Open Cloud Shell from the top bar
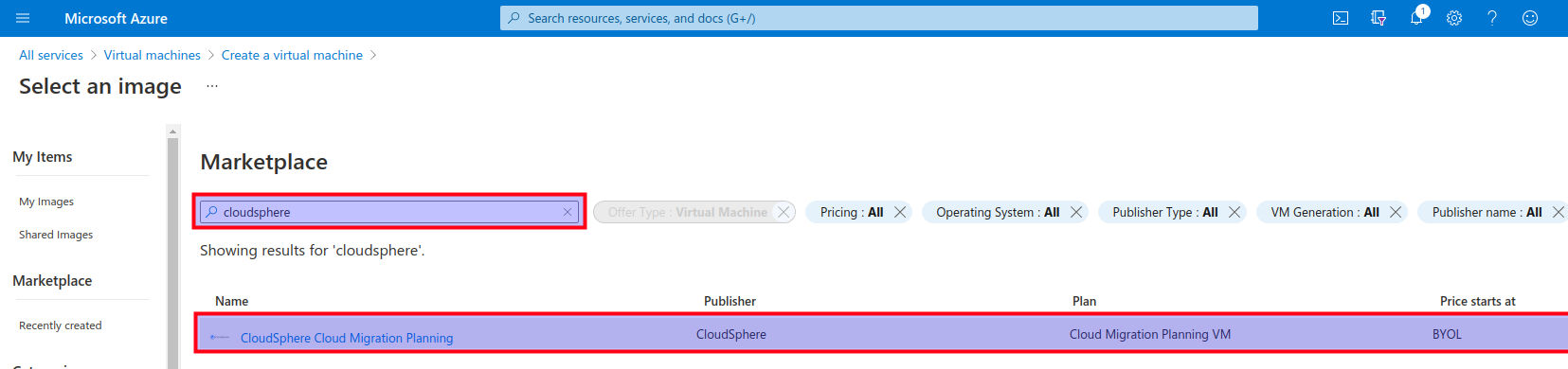 (1341, 18)
